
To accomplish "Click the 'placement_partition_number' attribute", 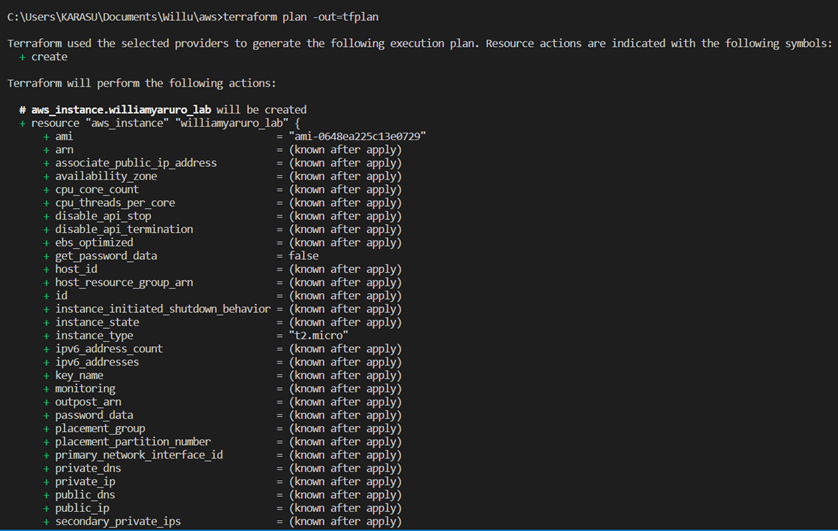I will [133, 442].
